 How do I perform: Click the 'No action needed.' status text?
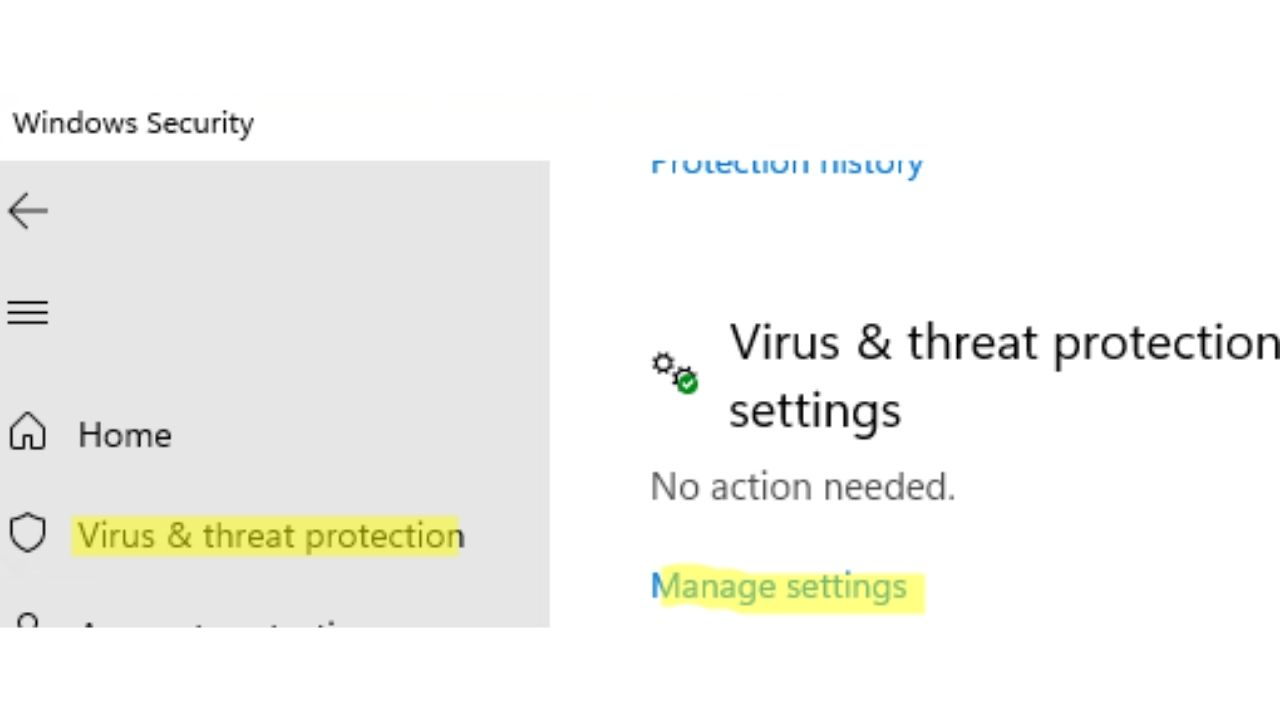803,487
